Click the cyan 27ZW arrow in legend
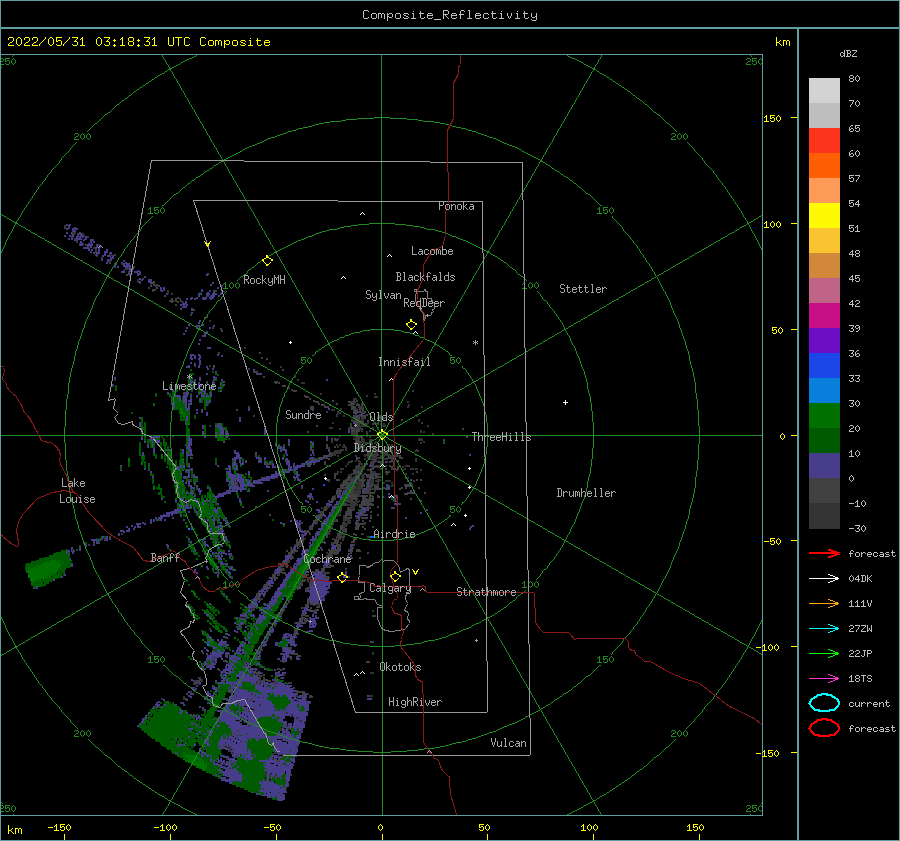 [824, 629]
